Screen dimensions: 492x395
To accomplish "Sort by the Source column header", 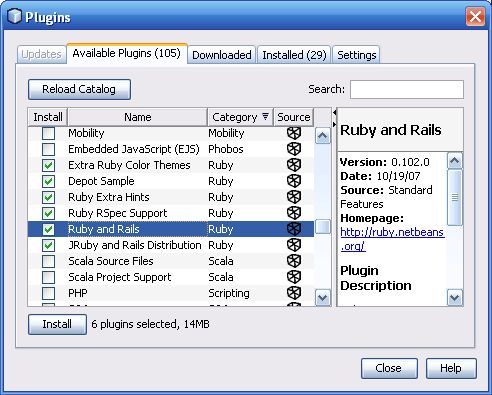I will pos(294,117).
